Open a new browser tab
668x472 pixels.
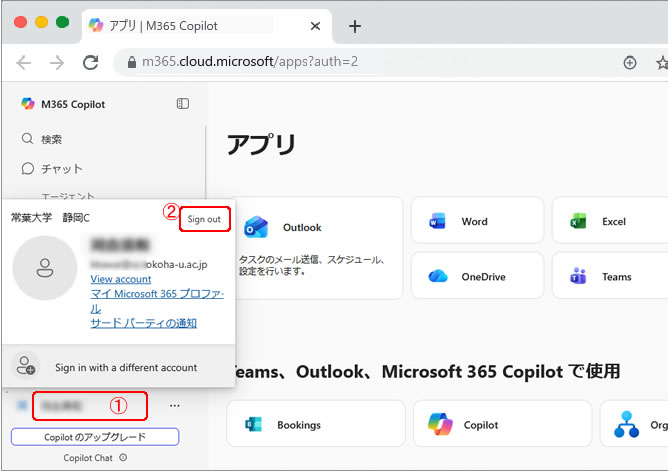(354, 26)
